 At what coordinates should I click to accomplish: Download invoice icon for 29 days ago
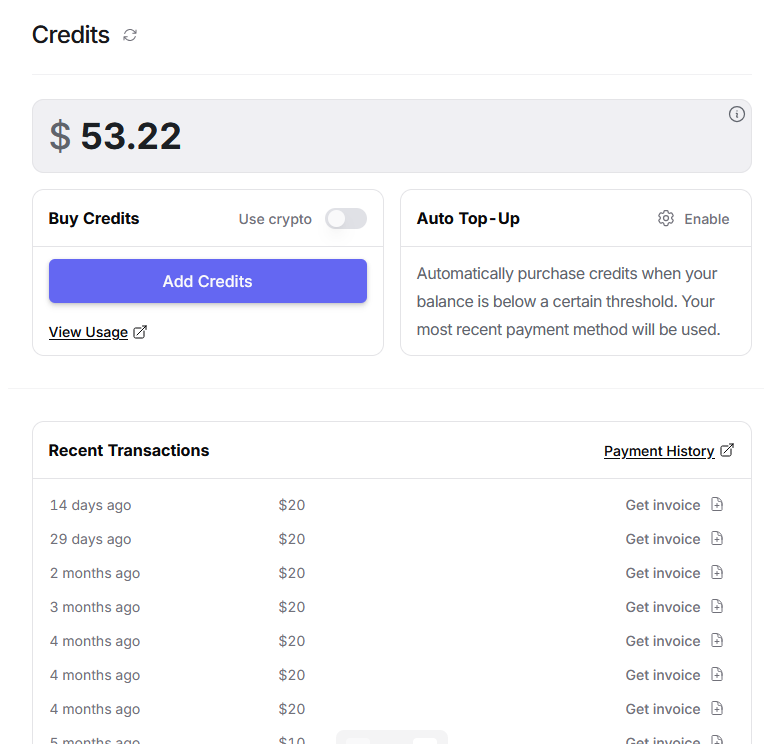pyautogui.click(x=717, y=538)
